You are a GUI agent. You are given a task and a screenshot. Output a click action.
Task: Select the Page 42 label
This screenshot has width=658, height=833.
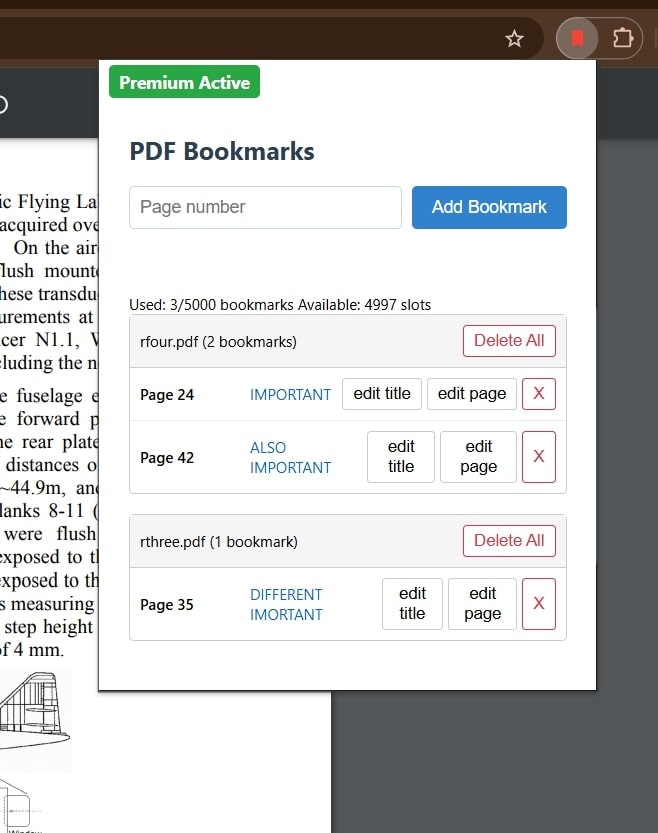point(167,457)
